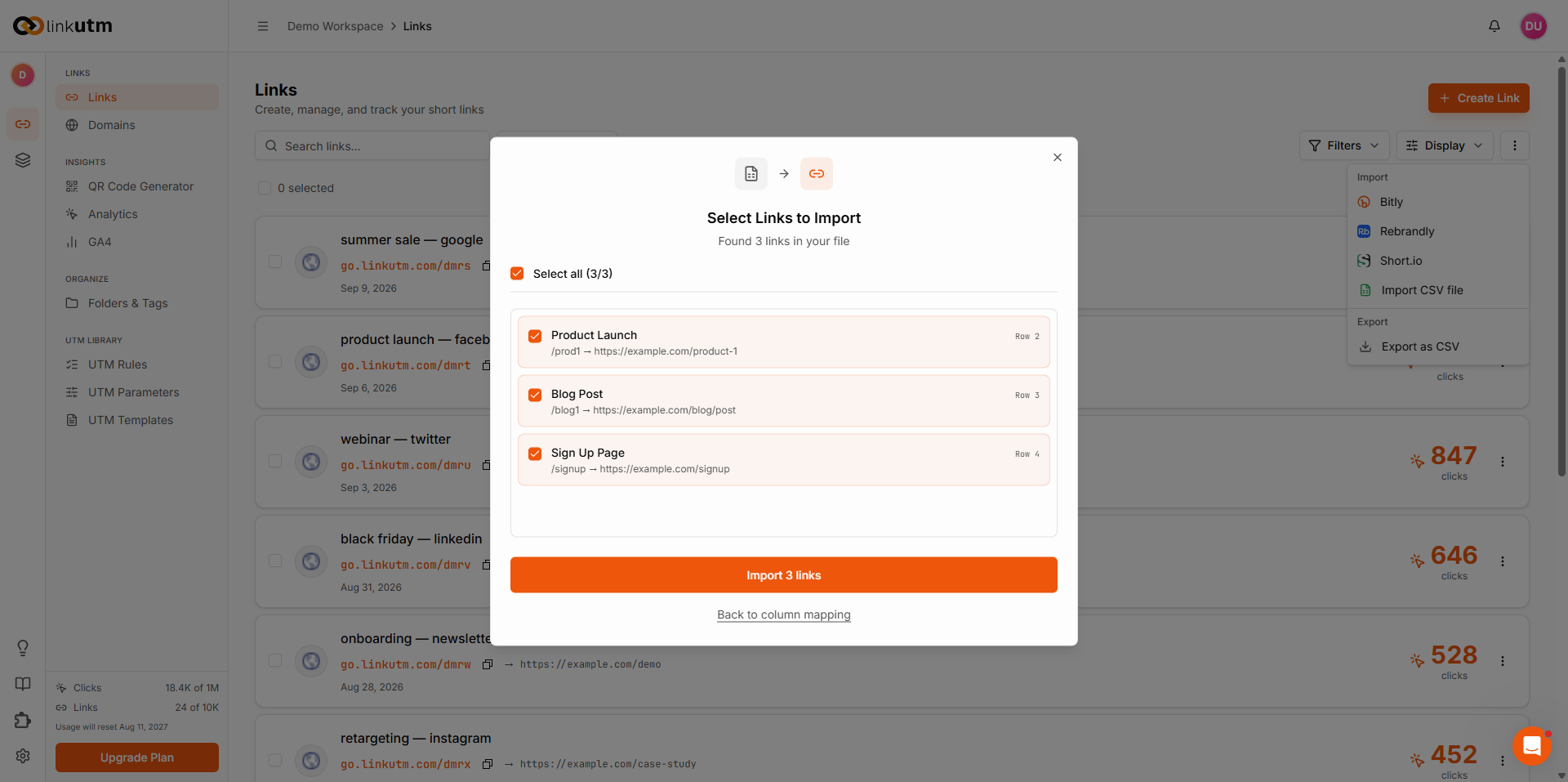Open the Display dropdown
The height and width of the screenshot is (782, 1568).
[x=1445, y=145]
